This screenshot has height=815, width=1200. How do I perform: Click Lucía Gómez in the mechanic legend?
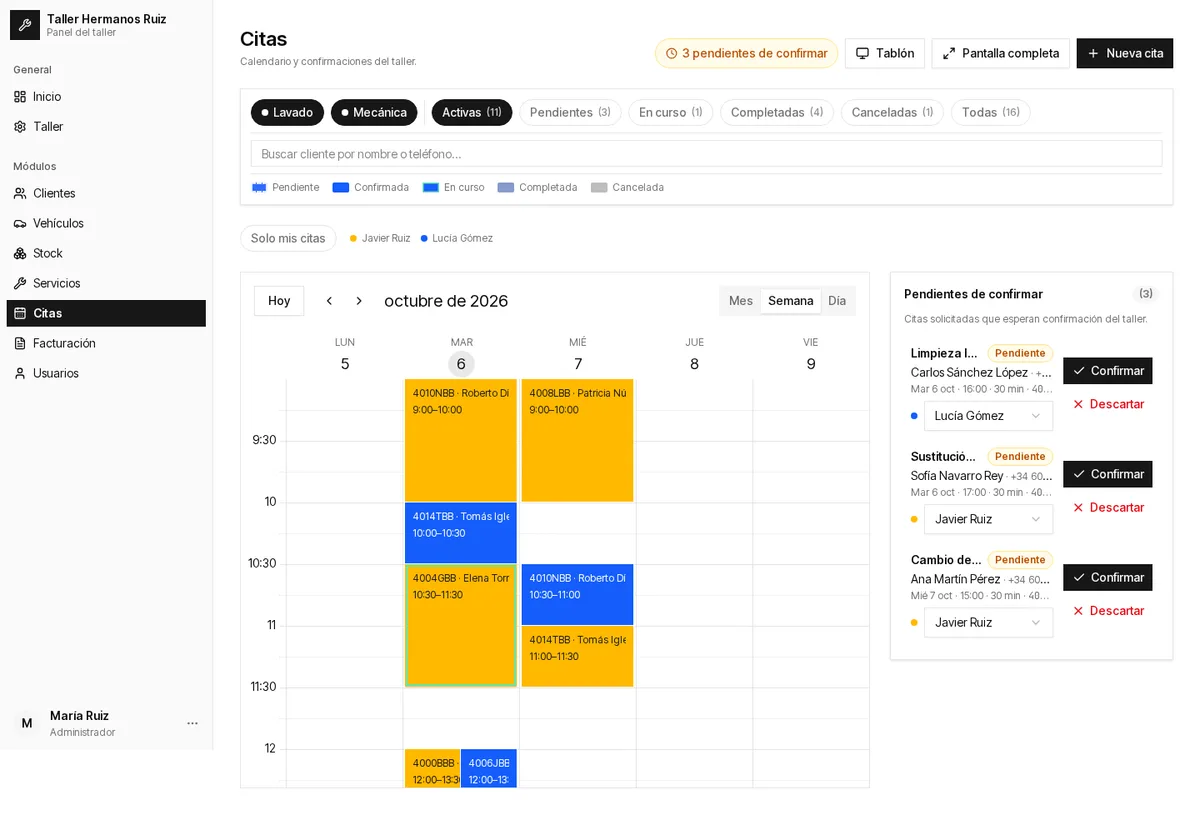[457, 238]
